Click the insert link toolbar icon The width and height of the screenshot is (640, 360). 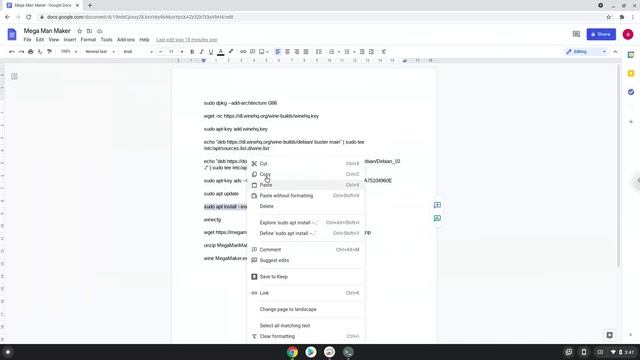coord(243,52)
